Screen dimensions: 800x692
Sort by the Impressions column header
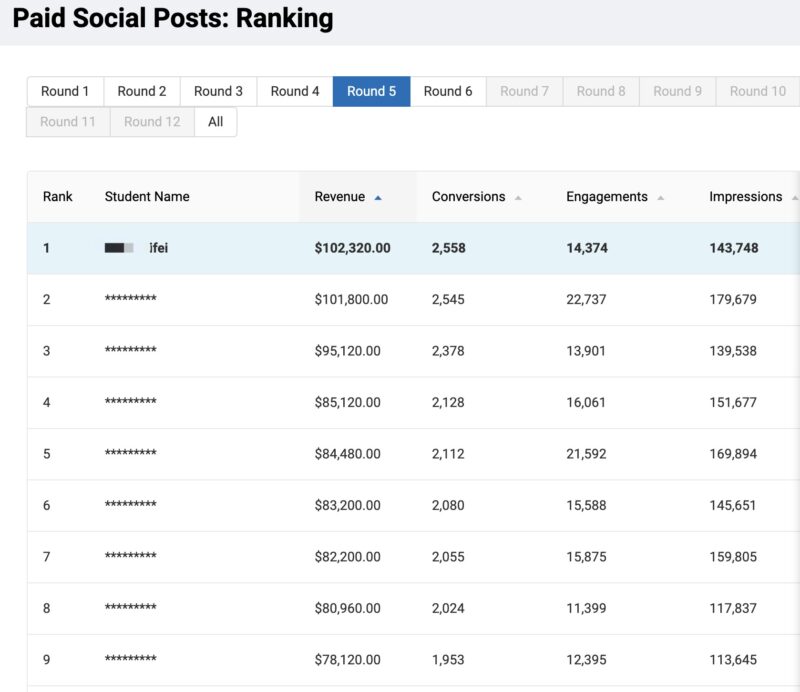coord(747,196)
